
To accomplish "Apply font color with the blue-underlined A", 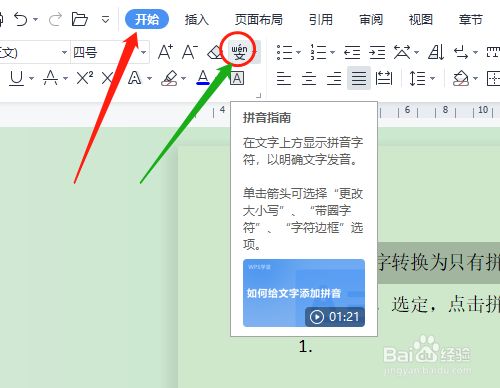I will click(203, 78).
